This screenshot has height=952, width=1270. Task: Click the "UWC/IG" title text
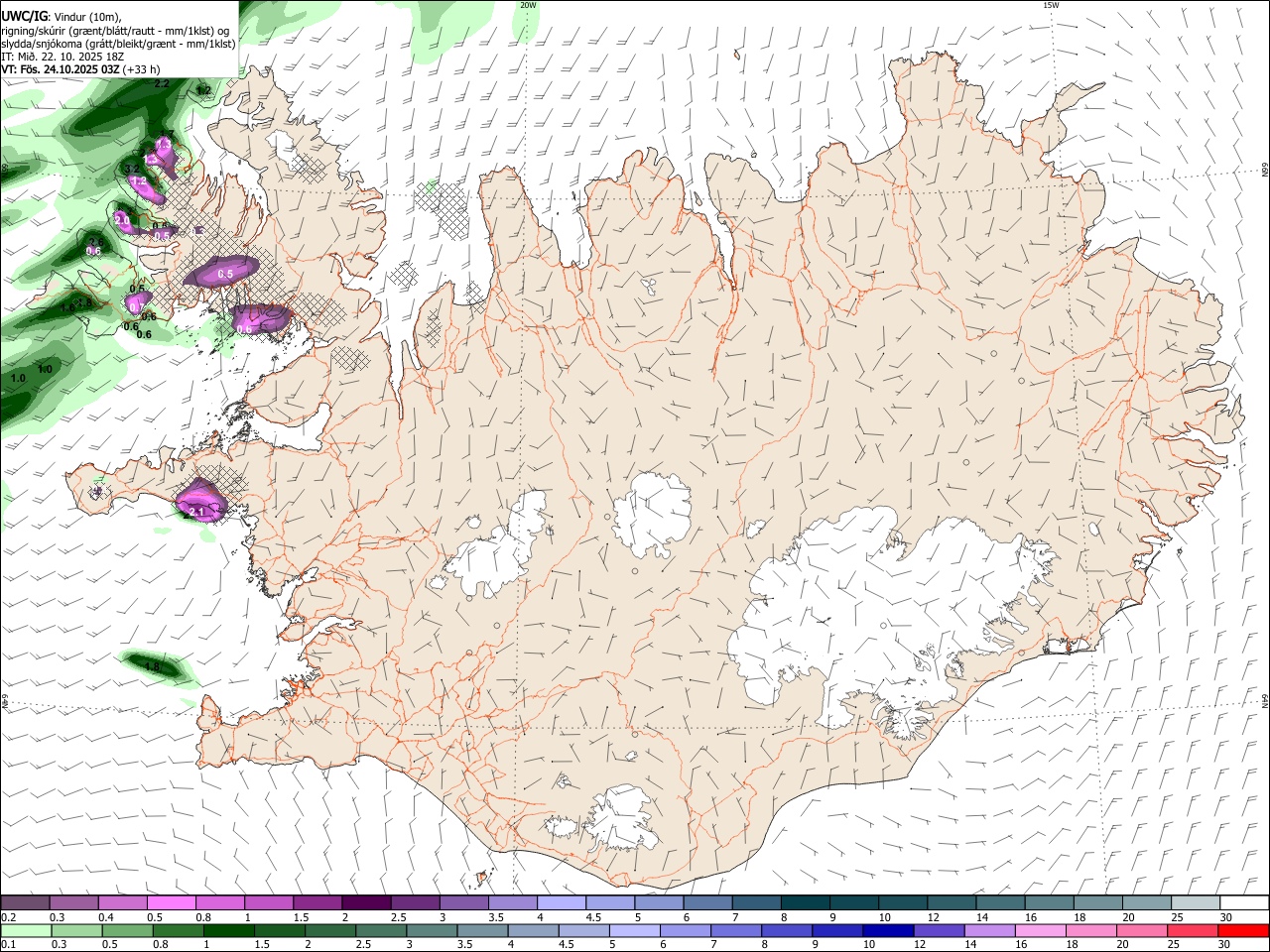coord(24,16)
